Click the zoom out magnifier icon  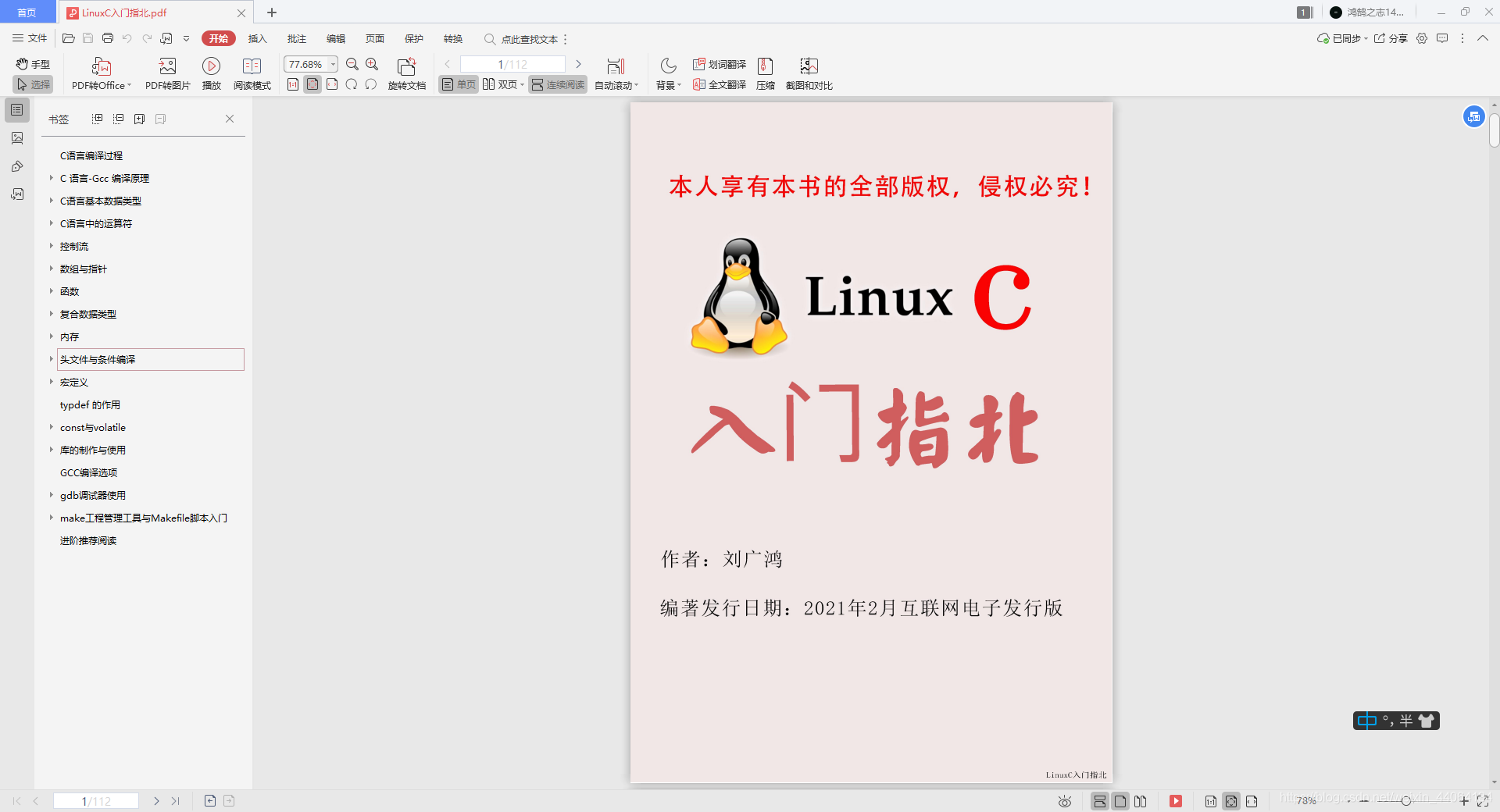coord(352,64)
